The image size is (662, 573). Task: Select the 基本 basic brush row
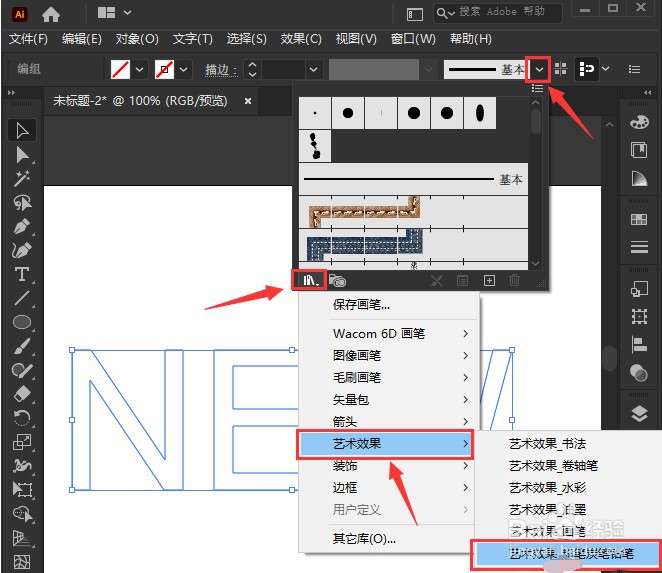pos(413,179)
